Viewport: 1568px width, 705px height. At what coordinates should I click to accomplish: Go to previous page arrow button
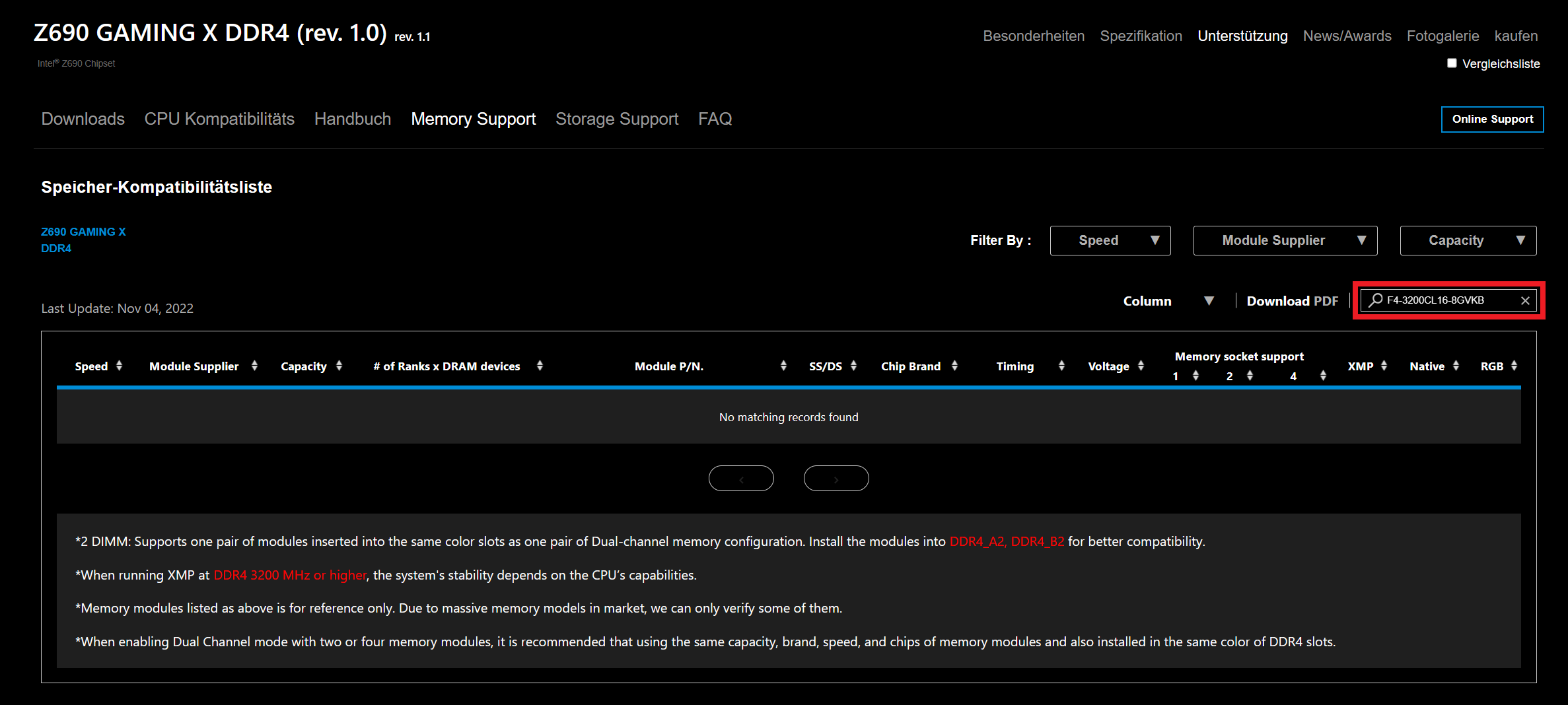[741, 479]
